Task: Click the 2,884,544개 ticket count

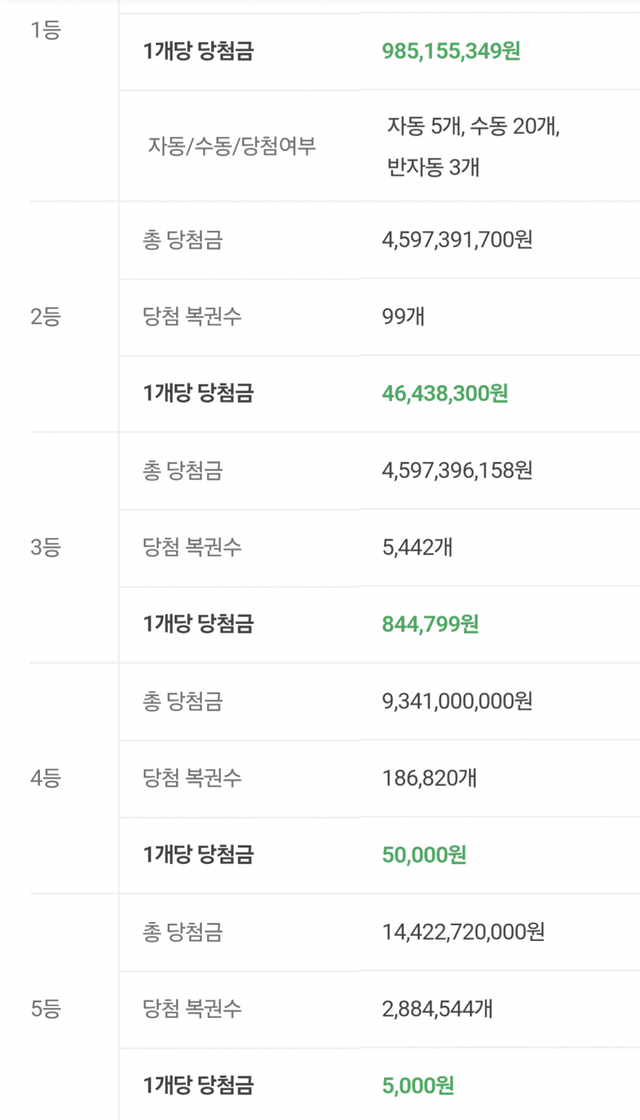Action: (437, 1009)
